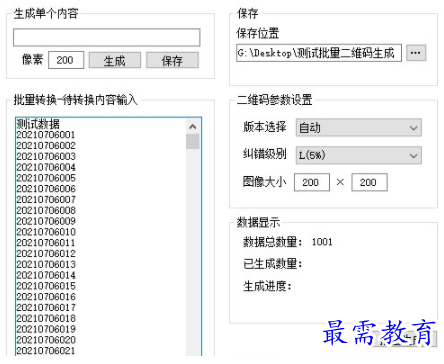
Task: Click the 图像大小 label
Action: [x=265, y=182]
